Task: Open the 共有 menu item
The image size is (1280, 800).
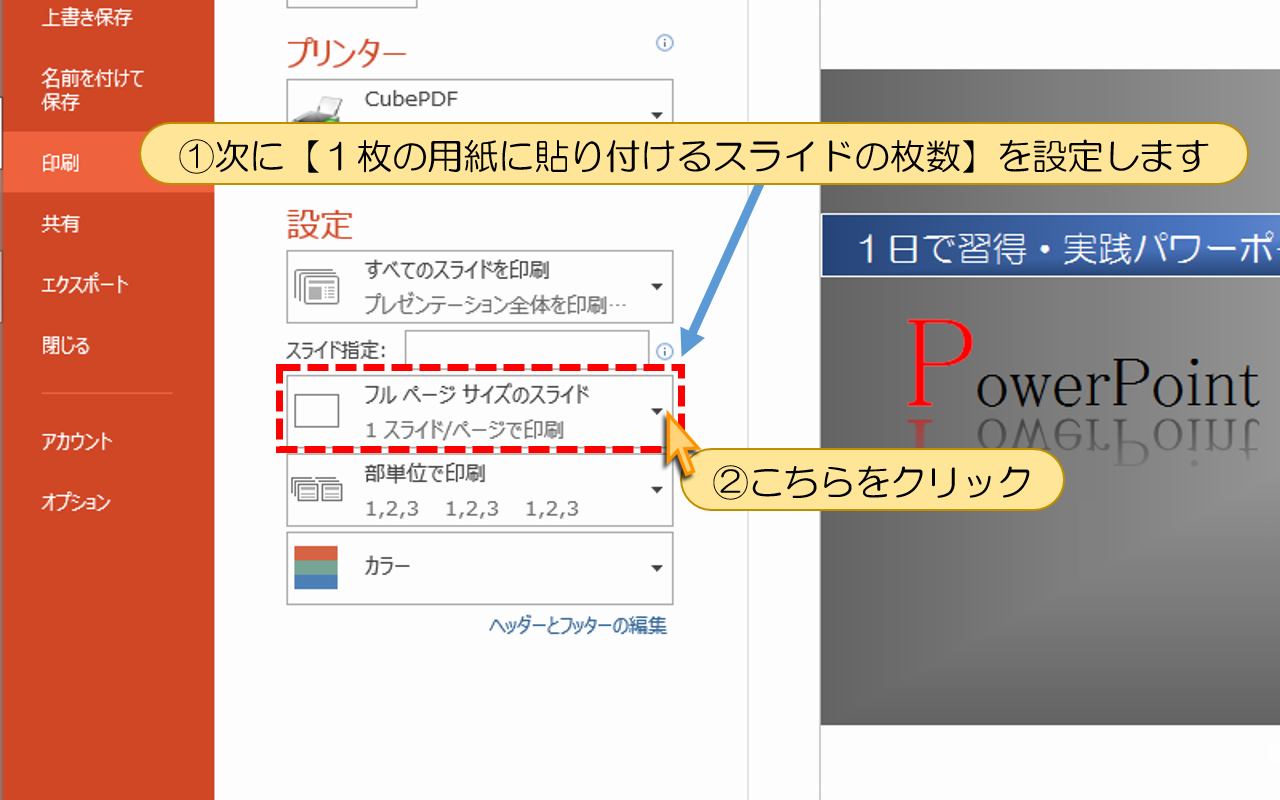Action: point(60,224)
